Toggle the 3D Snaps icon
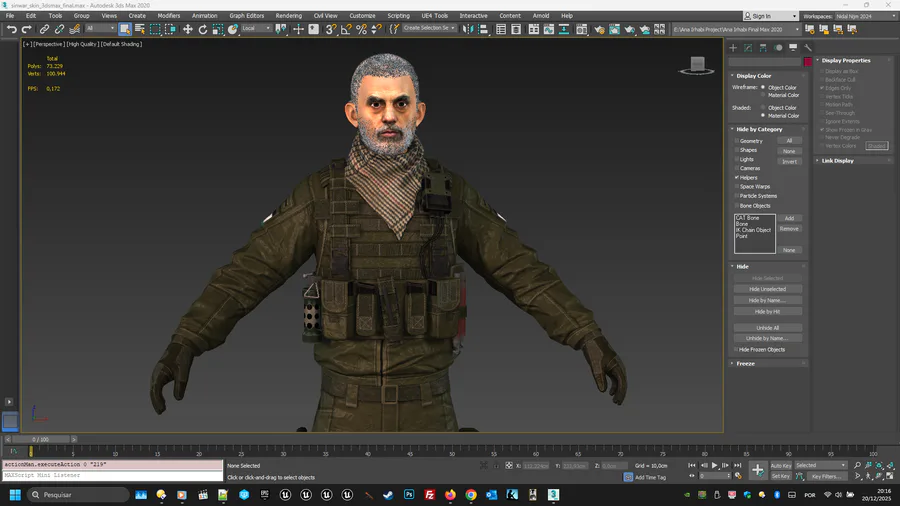Image resolution: width=900 pixels, height=506 pixels. pyautogui.click(x=331, y=29)
